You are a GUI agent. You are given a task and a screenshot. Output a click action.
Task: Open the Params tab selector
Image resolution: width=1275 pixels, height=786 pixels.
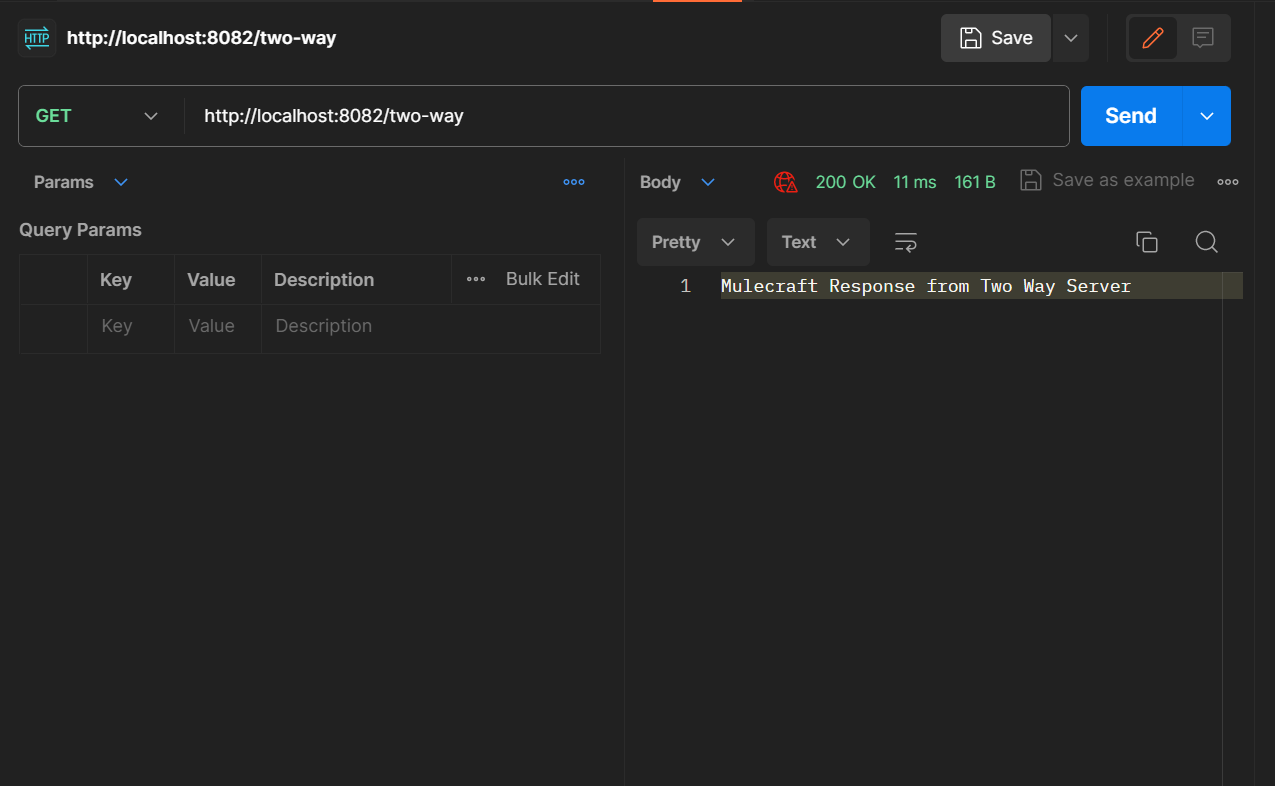(x=81, y=182)
